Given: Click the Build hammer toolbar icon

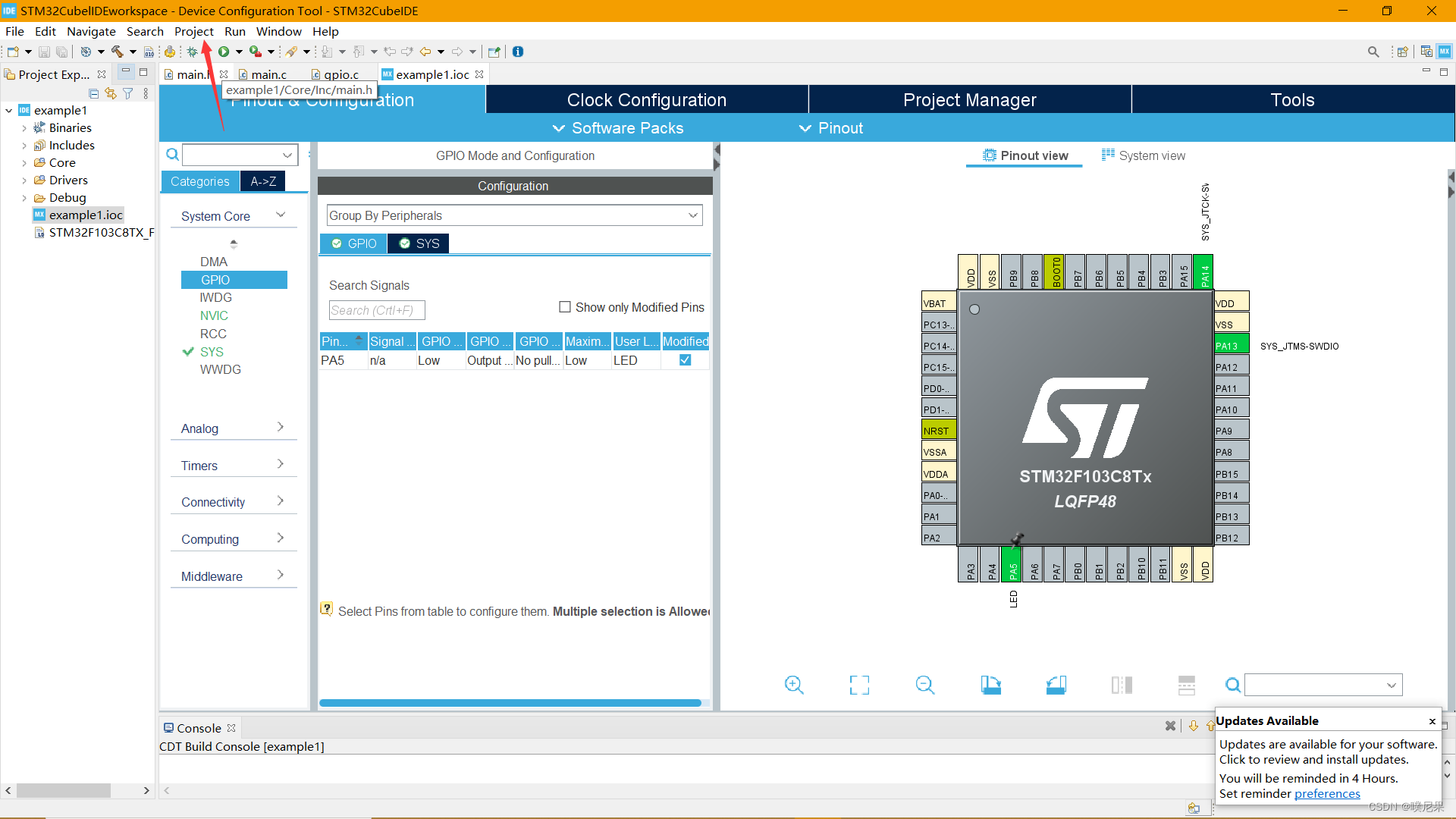Looking at the screenshot, I should [x=118, y=52].
